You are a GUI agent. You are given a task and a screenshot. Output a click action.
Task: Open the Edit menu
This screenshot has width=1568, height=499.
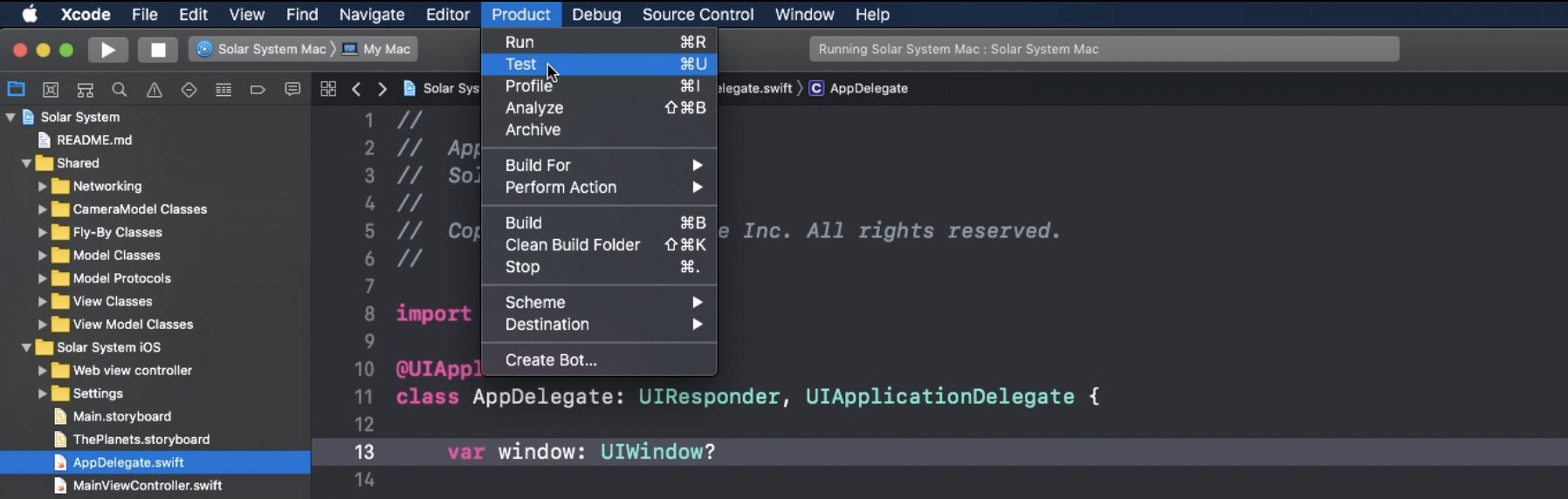[193, 14]
